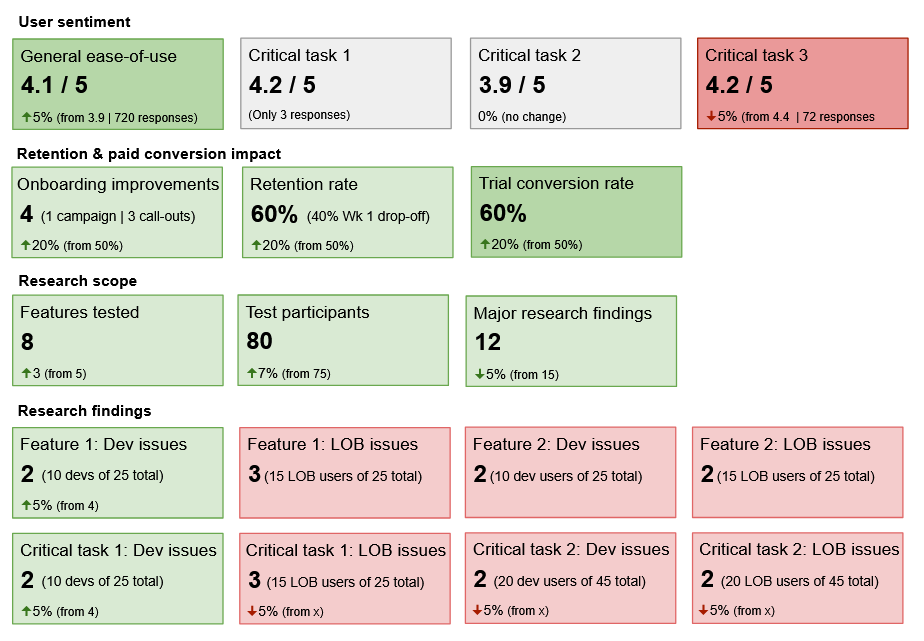
Task: Select the Critical task 2: LOB issues card
Action: point(799,578)
